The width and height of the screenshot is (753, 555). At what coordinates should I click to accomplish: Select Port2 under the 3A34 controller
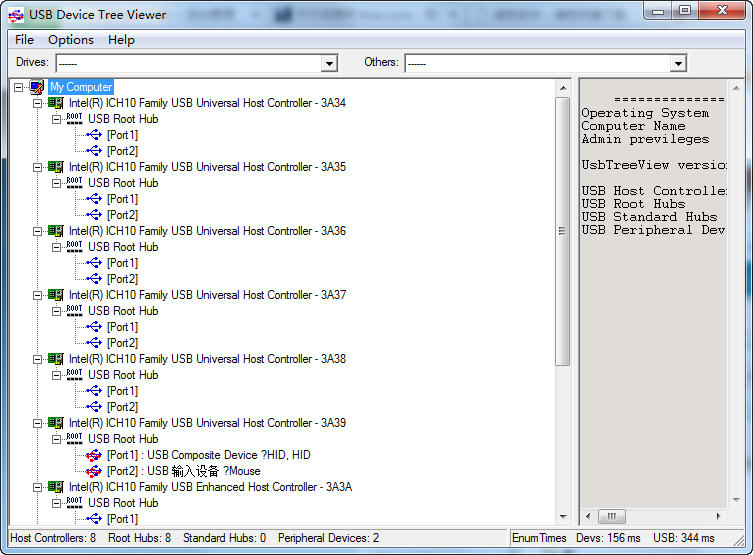click(x=122, y=151)
